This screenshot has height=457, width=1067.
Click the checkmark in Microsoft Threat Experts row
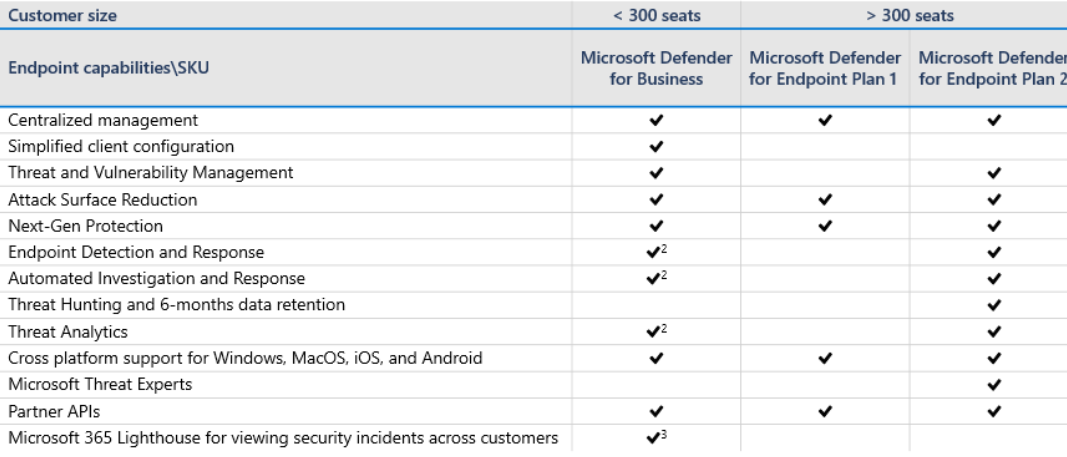tap(994, 385)
